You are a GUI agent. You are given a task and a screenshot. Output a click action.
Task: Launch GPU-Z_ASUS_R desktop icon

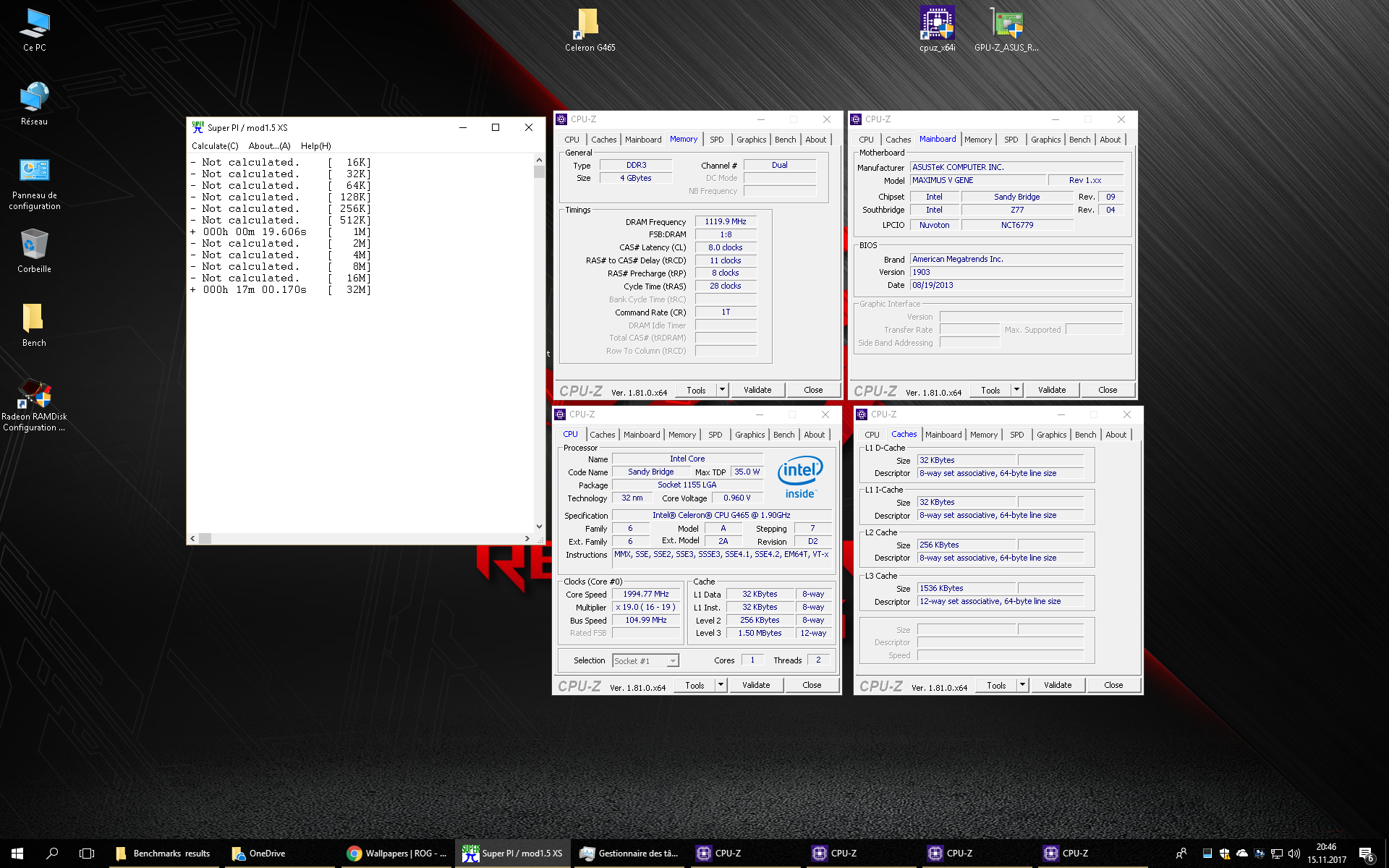[x=1006, y=30]
